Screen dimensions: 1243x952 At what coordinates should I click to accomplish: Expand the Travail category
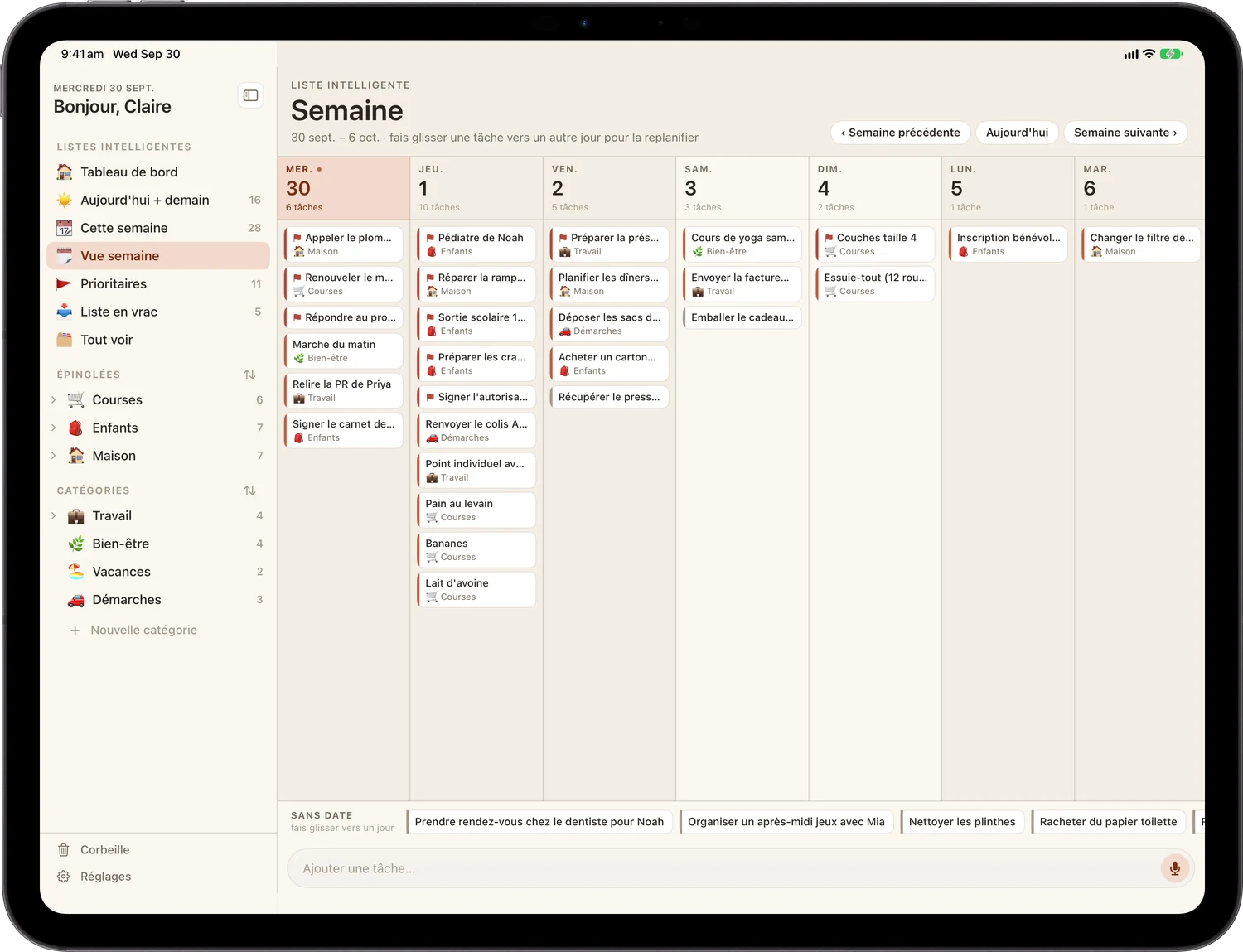(54, 515)
